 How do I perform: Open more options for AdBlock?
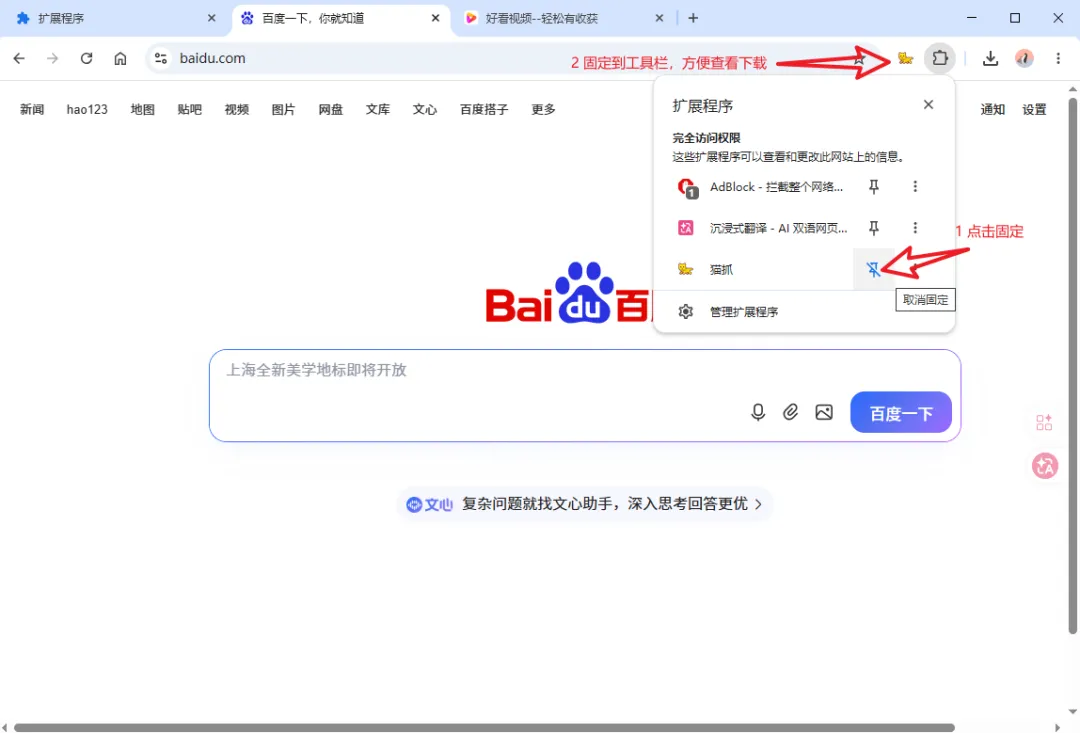pyautogui.click(x=915, y=187)
